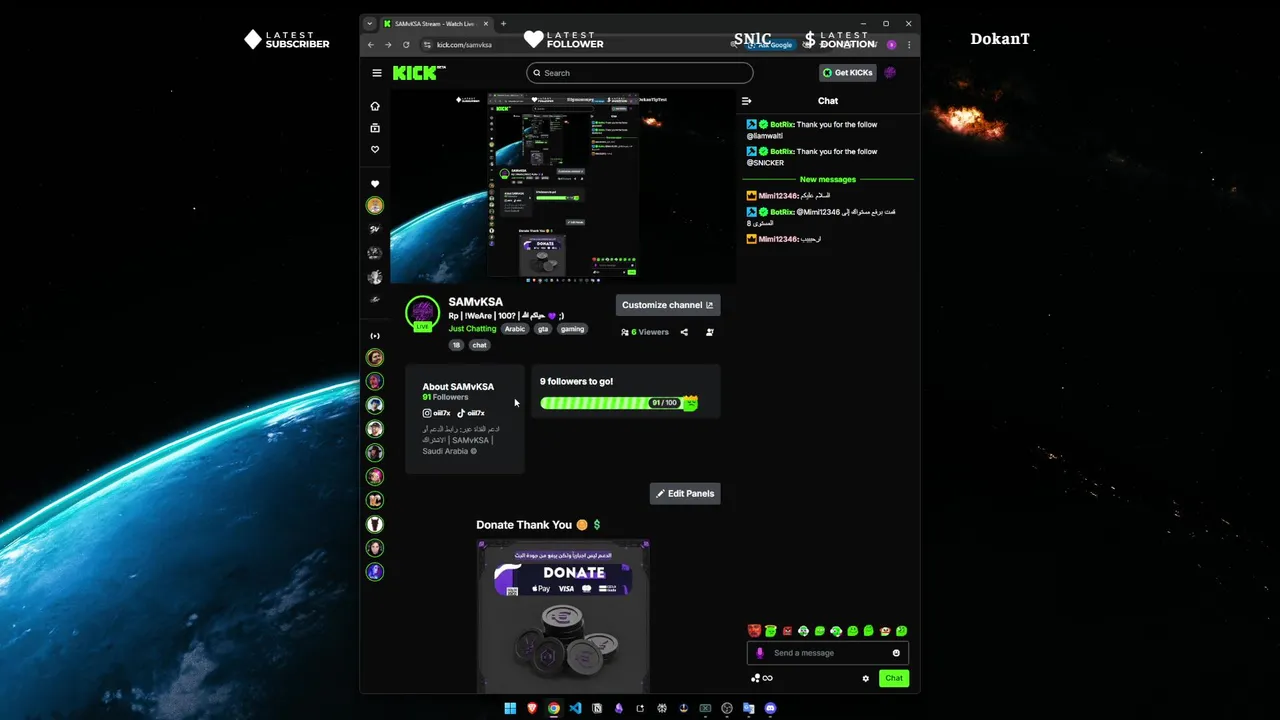Click Edit Panels button
The image size is (1280, 720).
click(685, 493)
